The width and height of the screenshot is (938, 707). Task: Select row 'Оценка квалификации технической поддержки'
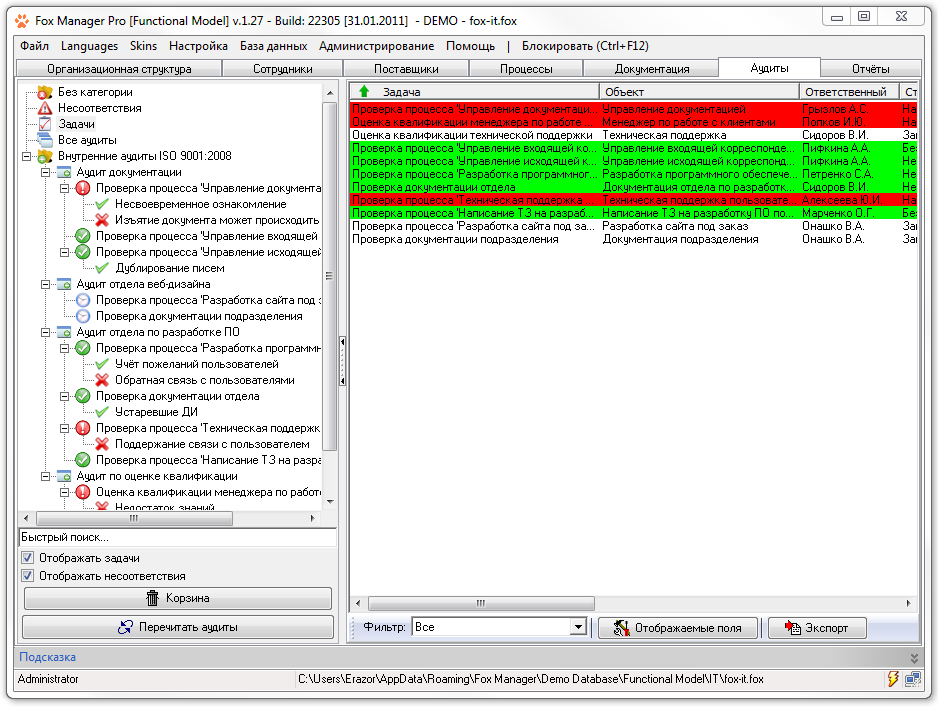click(x=634, y=135)
